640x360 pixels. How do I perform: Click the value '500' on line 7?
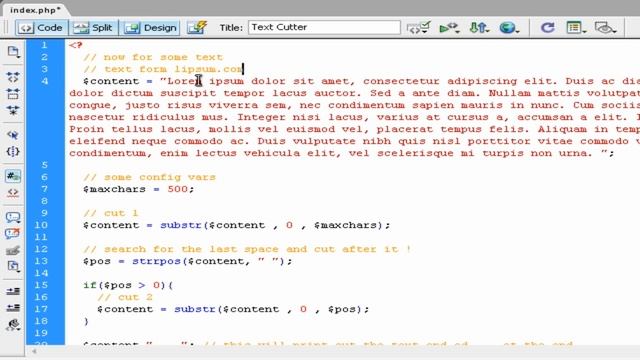[178, 189]
